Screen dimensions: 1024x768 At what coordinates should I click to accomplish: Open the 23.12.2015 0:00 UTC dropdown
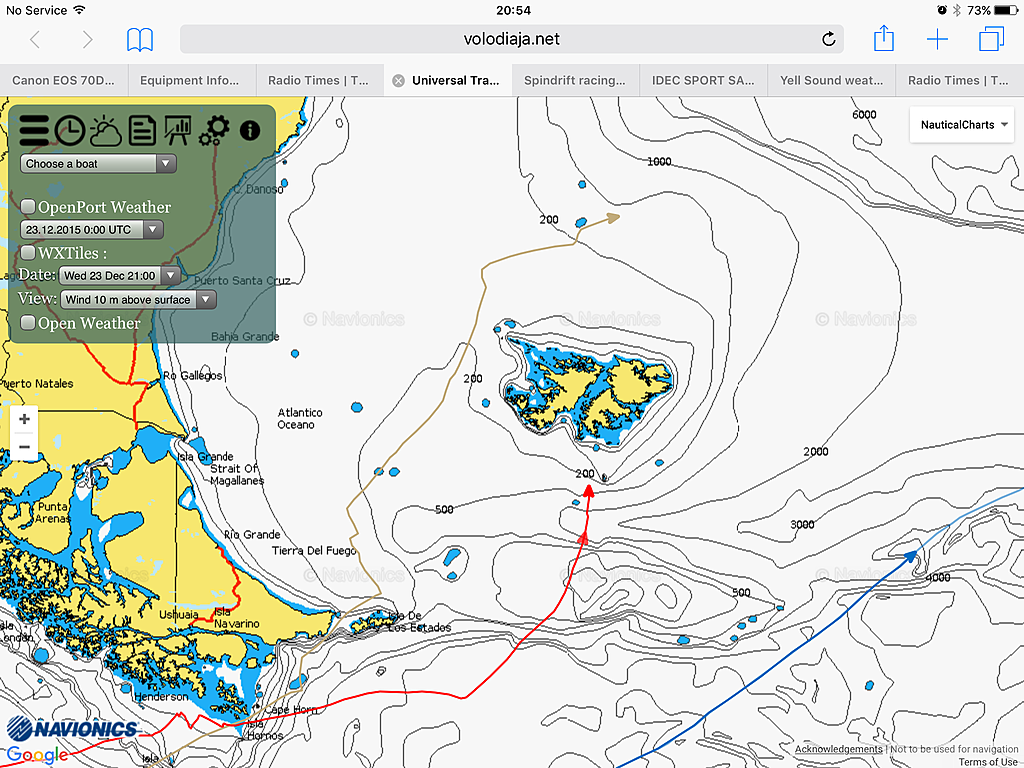pyautogui.click(x=92, y=230)
